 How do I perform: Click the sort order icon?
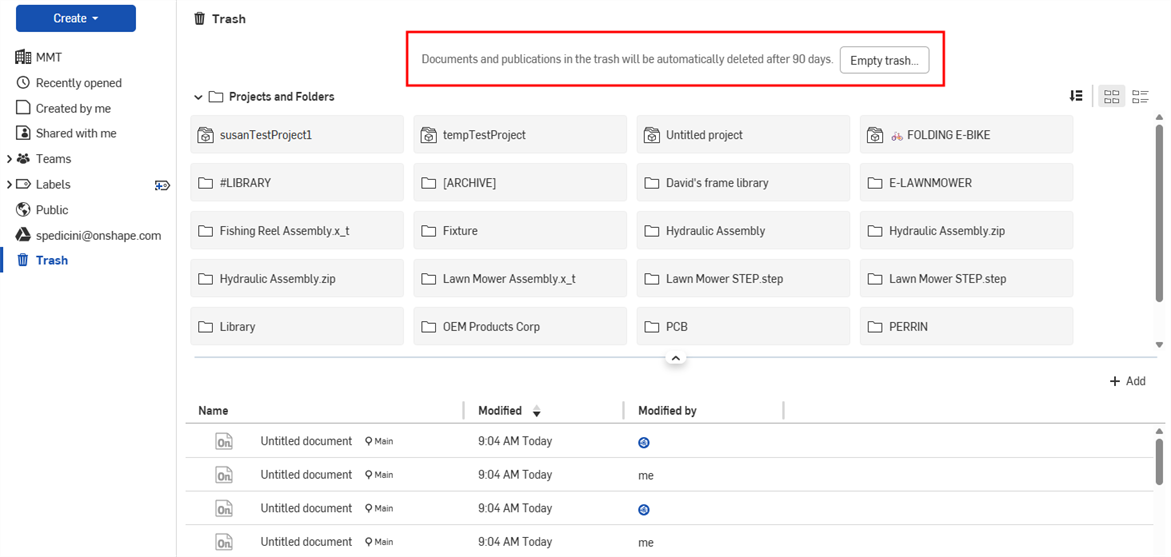click(x=1076, y=96)
